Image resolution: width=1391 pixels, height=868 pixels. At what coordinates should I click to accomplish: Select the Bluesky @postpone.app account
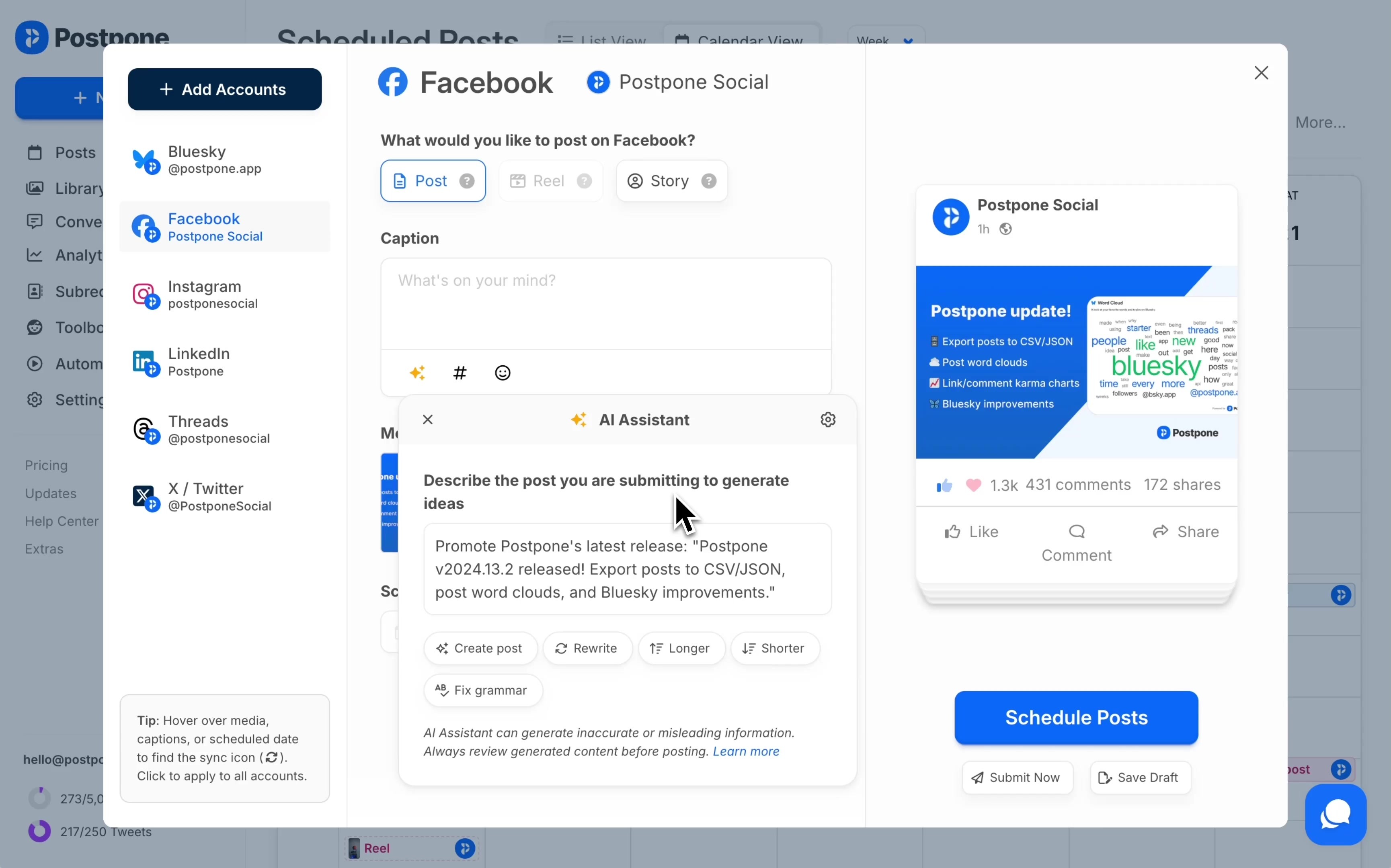point(225,160)
